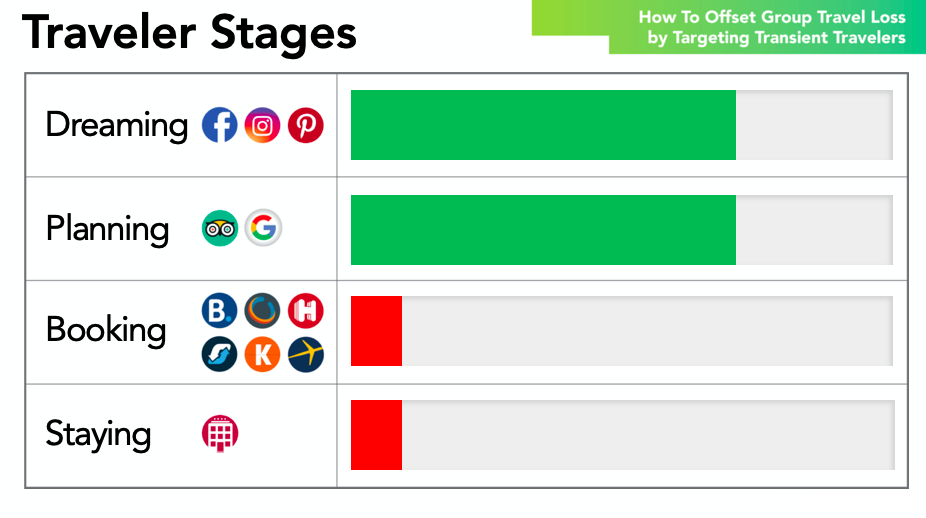Click the red hotel building icon
Viewport: 926px width, 518px height.
pyautogui.click(x=220, y=434)
